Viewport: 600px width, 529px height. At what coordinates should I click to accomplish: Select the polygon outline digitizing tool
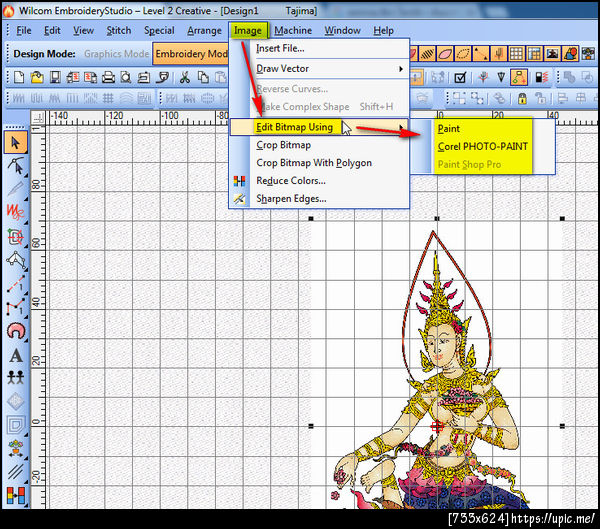click(15, 260)
